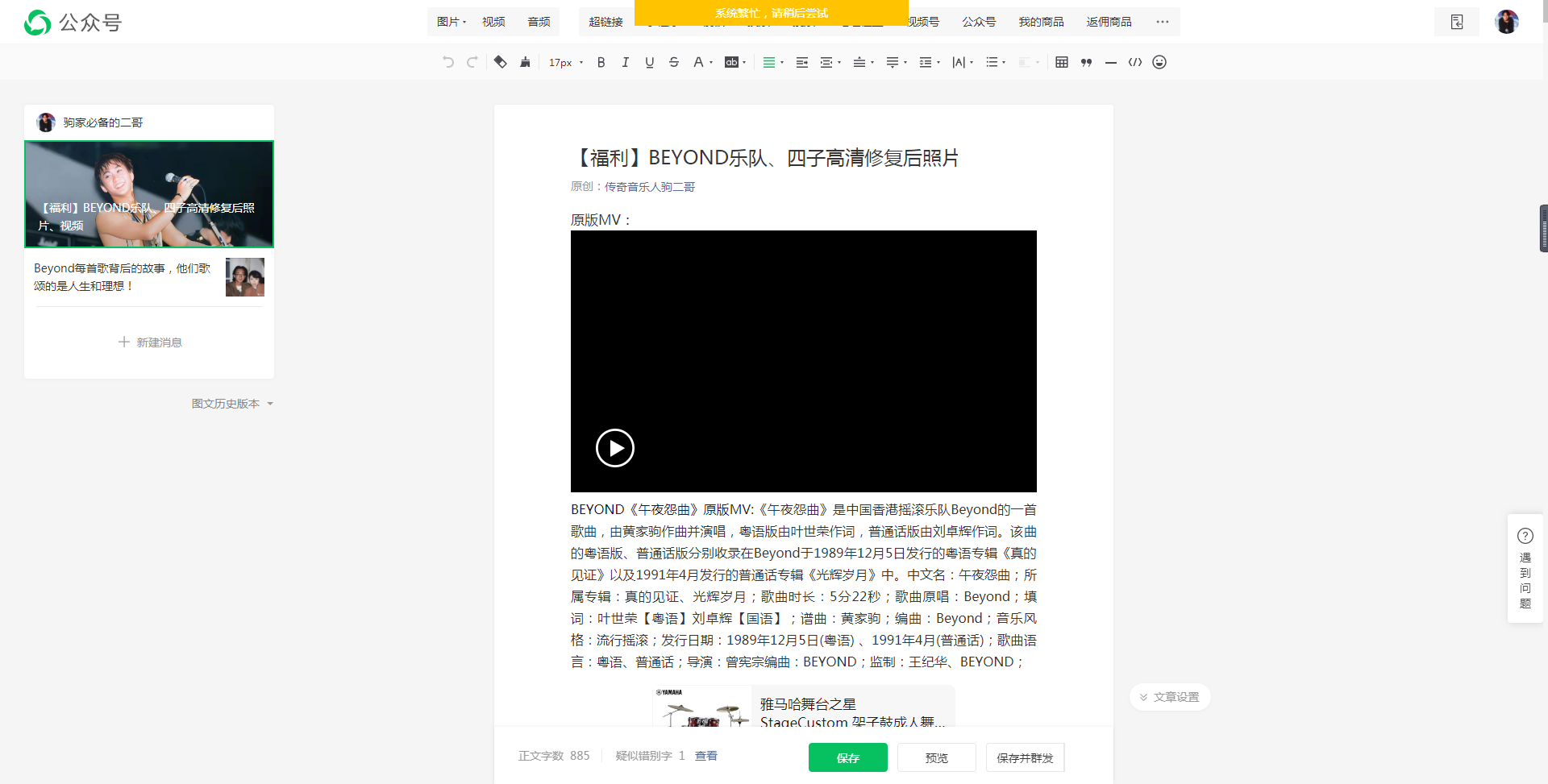Click the 新建消息 button
The width and height of the screenshot is (1548, 784).
[x=150, y=342]
